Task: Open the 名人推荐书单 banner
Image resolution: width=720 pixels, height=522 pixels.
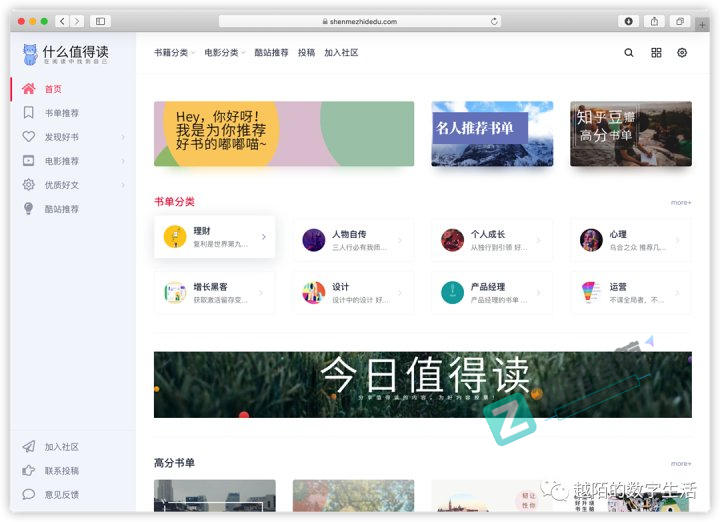Action: pyautogui.click(x=492, y=134)
